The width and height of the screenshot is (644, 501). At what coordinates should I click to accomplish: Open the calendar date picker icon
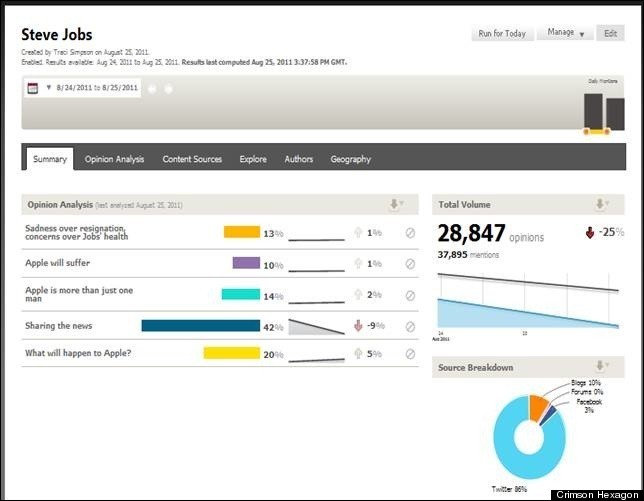32,88
